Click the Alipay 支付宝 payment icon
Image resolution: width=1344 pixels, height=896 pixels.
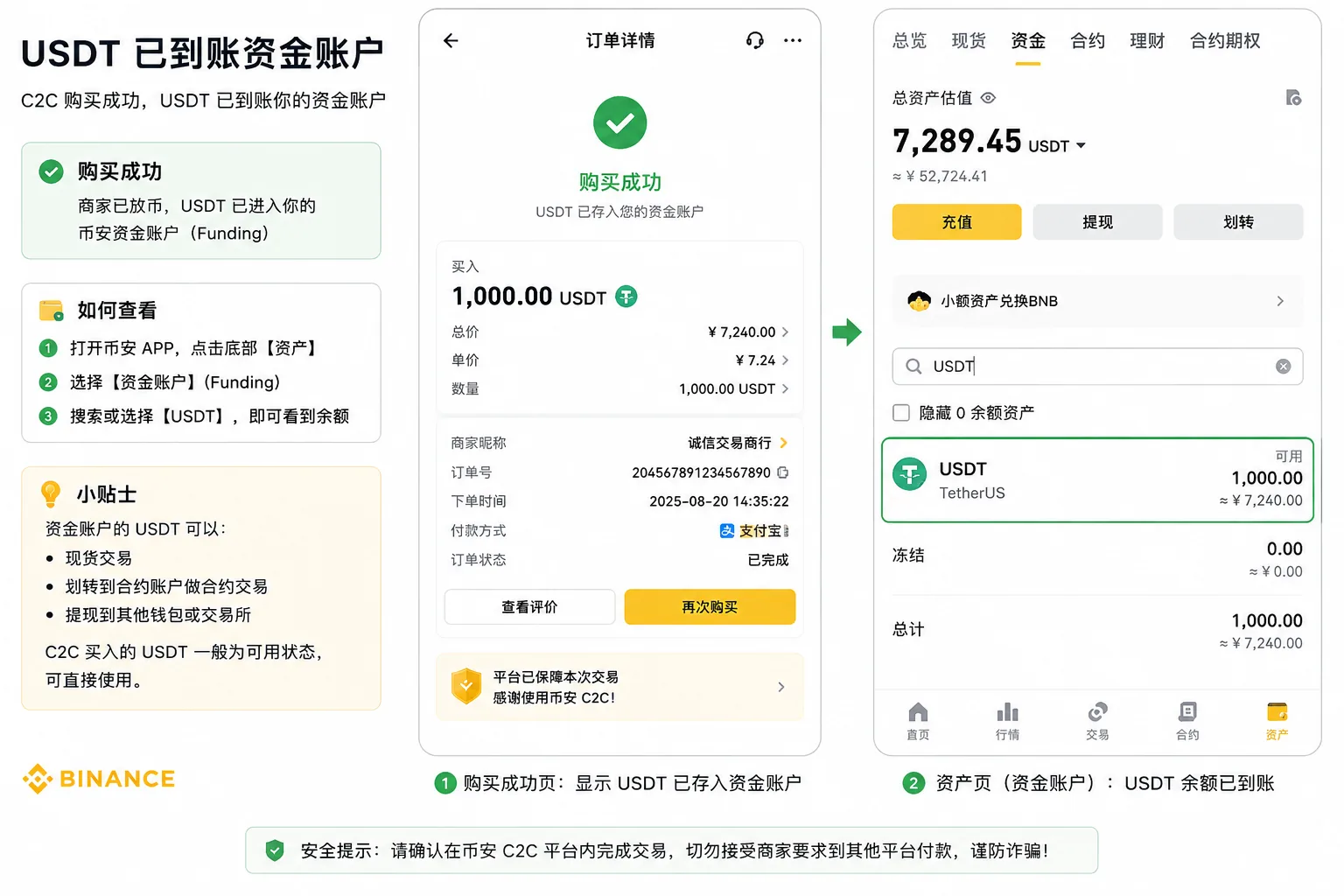pyautogui.click(x=727, y=530)
